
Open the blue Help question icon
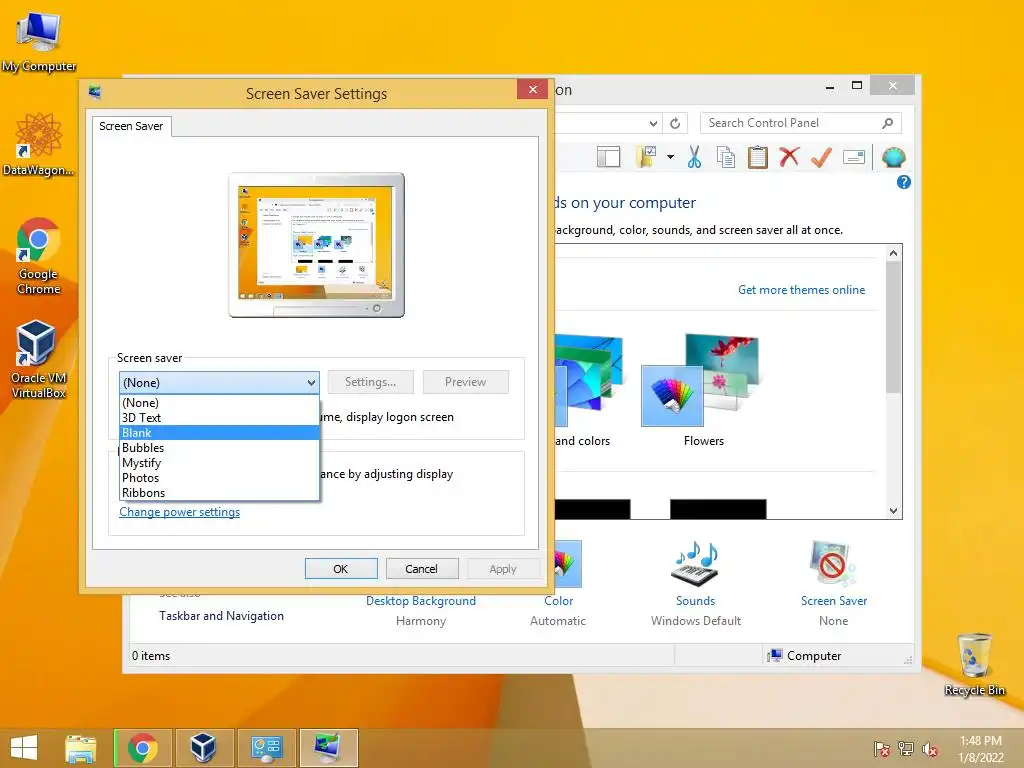[x=904, y=182]
